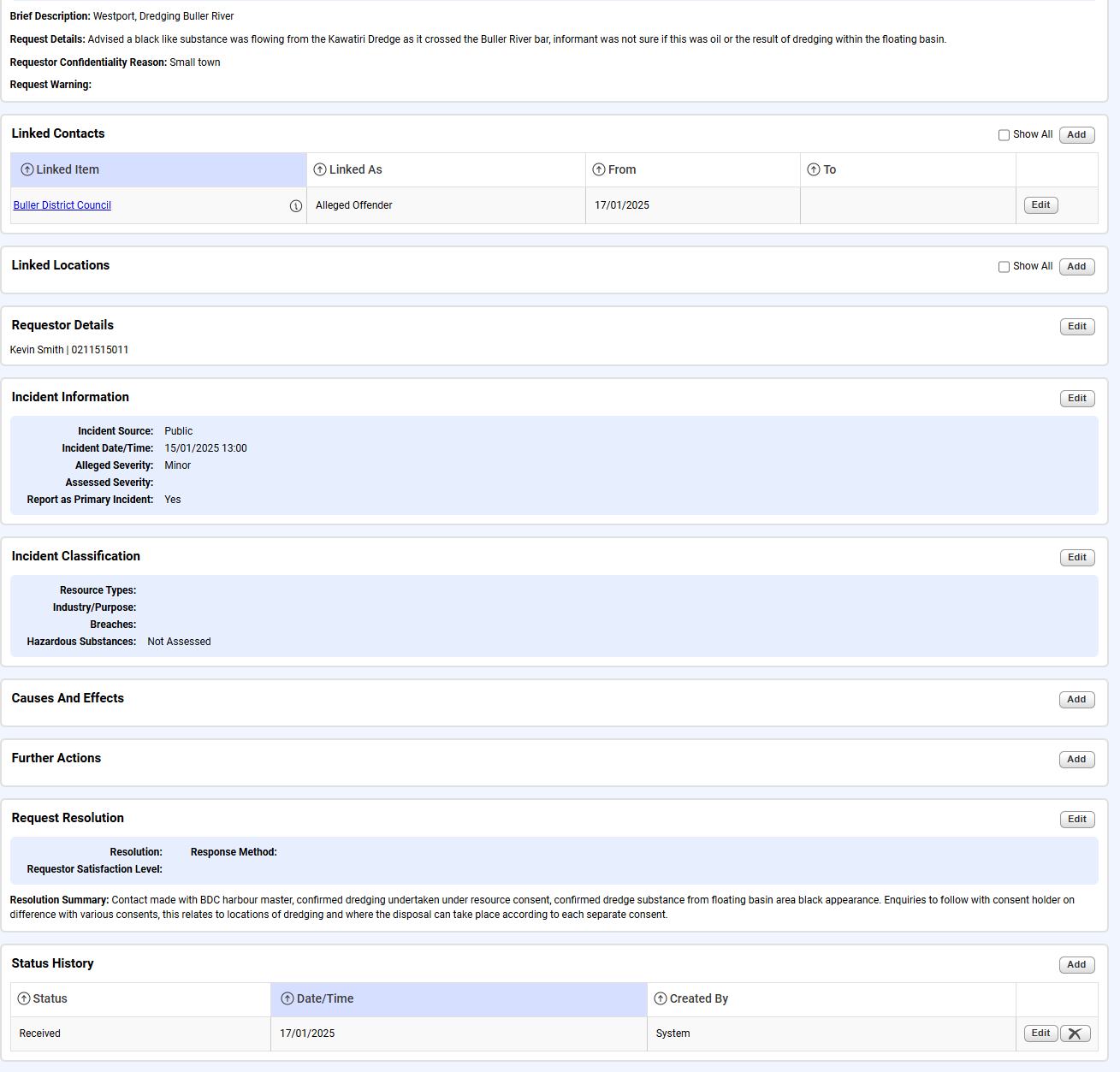Add a new linked contact

[1076, 135]
